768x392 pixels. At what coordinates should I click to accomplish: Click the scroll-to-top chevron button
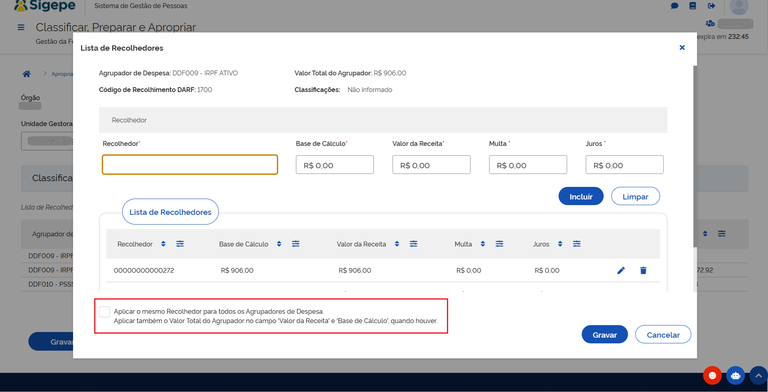point(758,376)
